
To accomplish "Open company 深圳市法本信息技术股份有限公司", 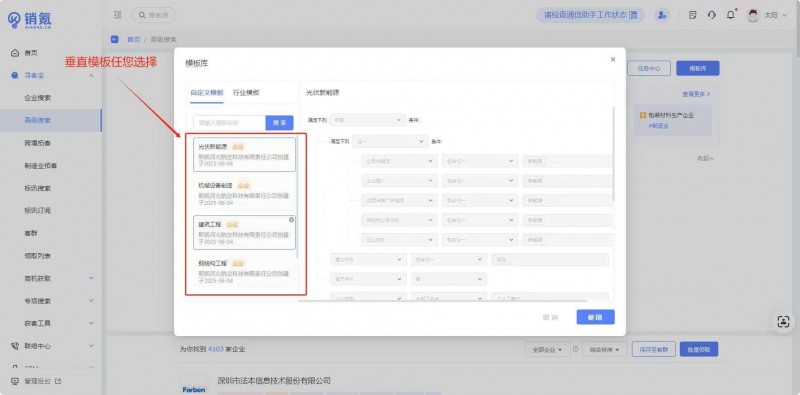I will click(274, 381).
